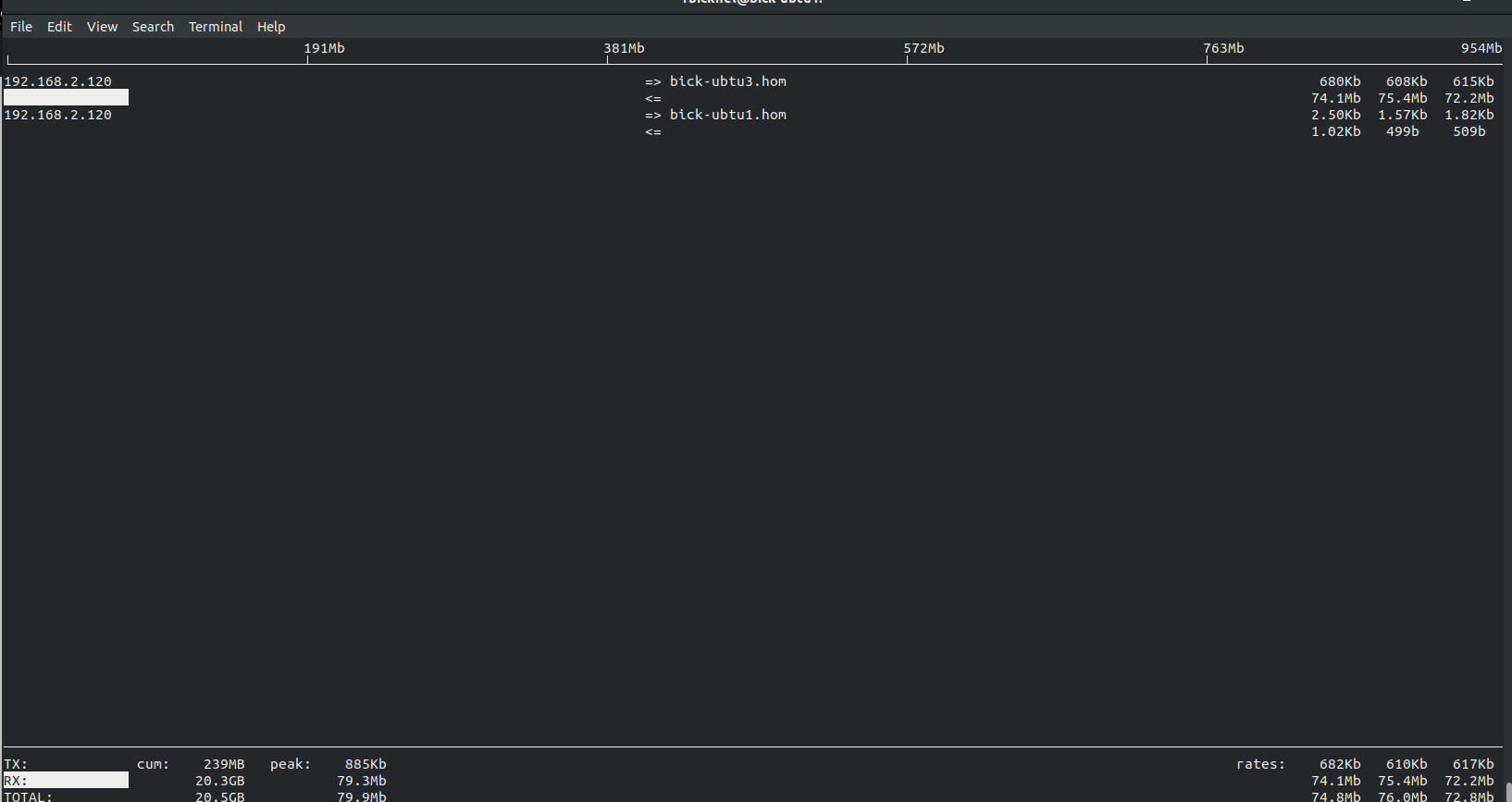
Task: Open the Terminal menu
Action: 215,27
